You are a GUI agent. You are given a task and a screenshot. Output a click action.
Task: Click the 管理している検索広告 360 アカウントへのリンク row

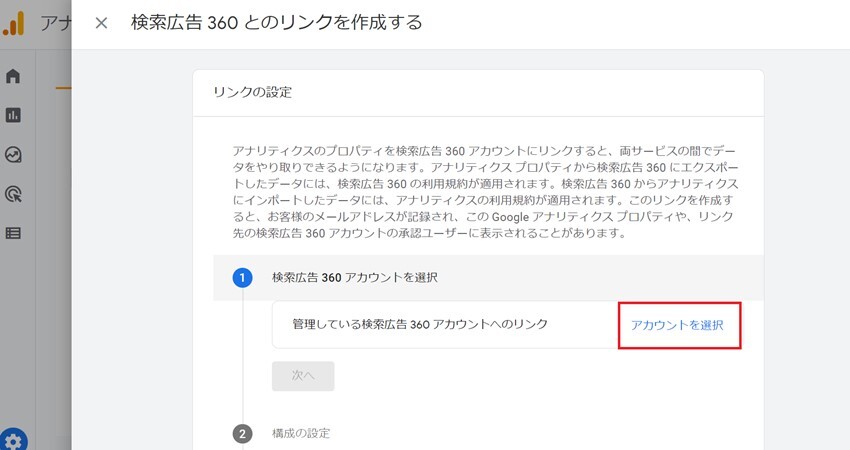(x=420, y=325)
